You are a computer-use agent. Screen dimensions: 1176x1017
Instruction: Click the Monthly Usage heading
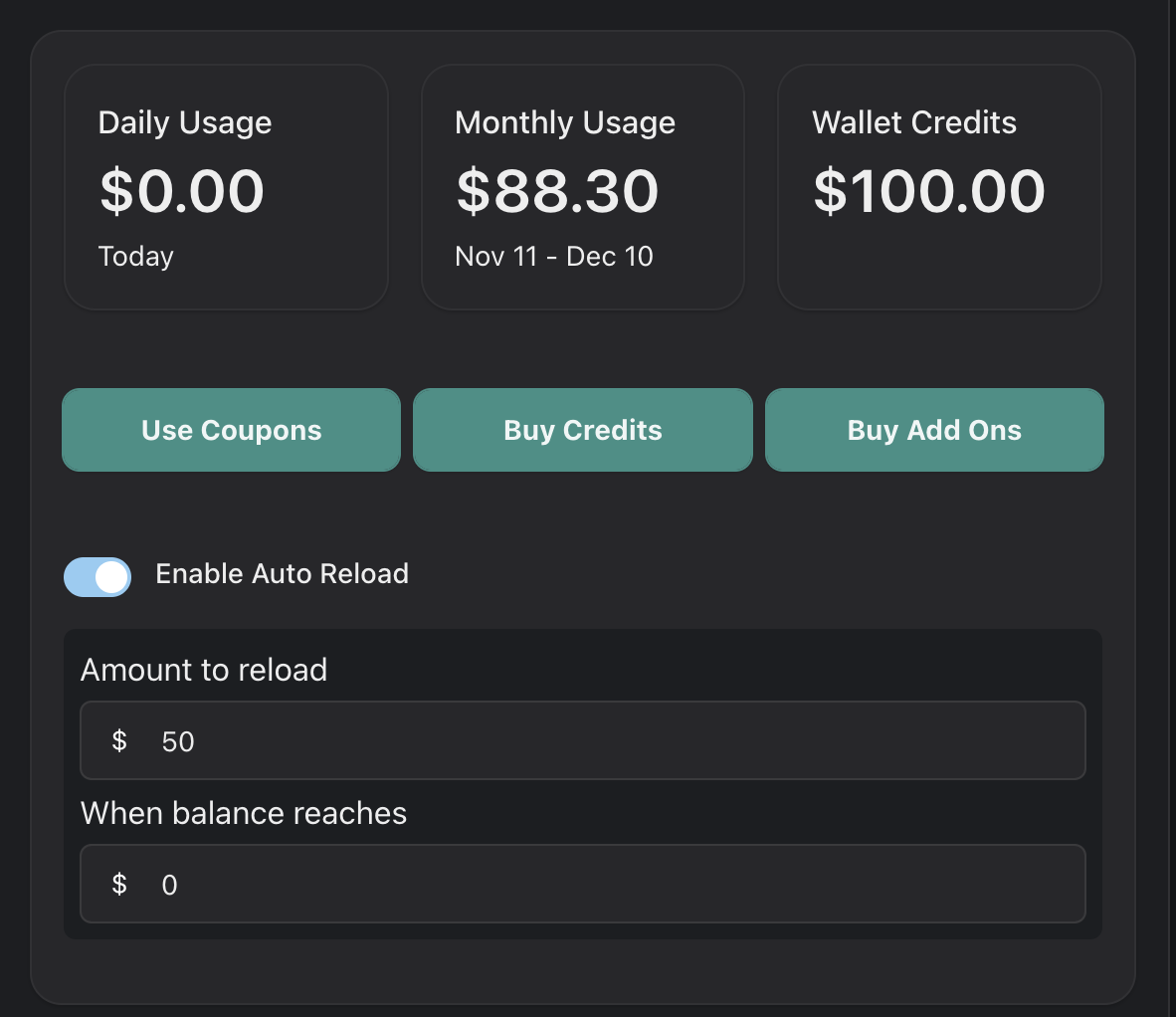[565, 122]
